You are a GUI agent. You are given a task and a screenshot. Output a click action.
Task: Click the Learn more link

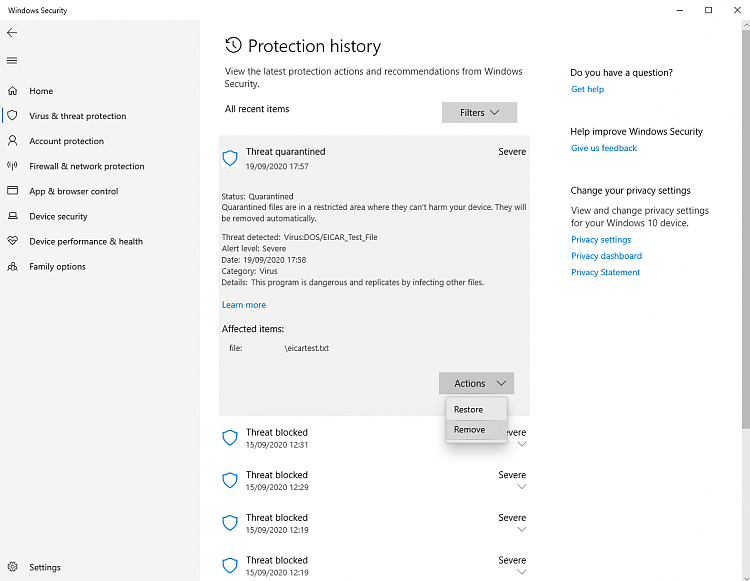(243, 305)
